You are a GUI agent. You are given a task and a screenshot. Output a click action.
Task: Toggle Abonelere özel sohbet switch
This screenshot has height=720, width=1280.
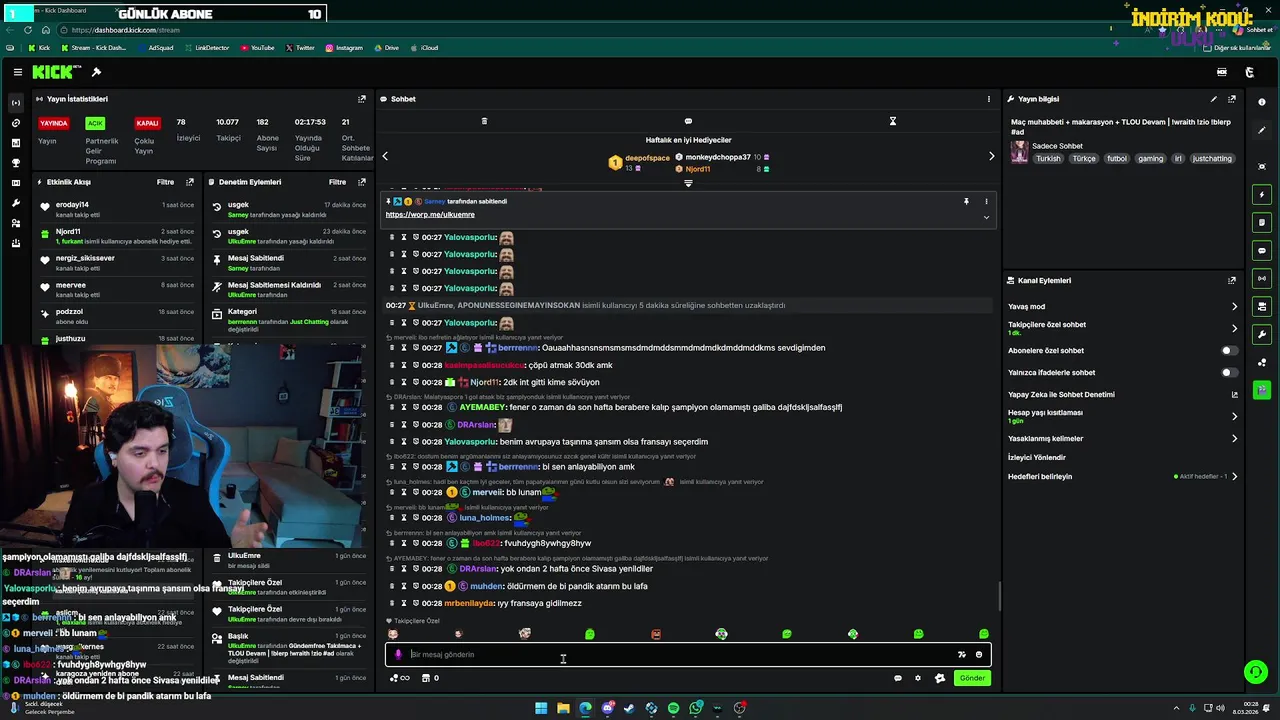pos(1229,351)
